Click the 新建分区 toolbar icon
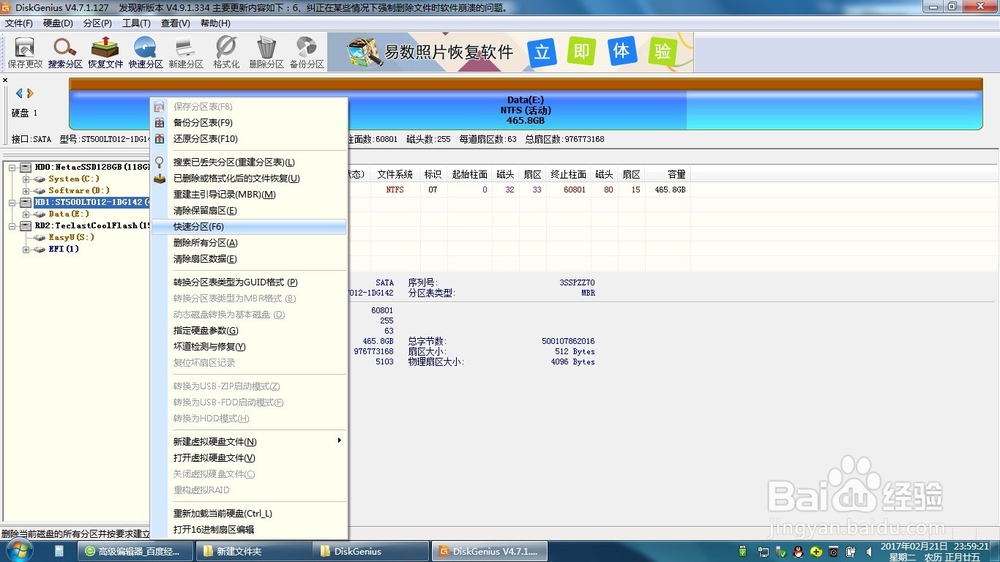This screenshot has height=562, width=1000. pos(186,52)
